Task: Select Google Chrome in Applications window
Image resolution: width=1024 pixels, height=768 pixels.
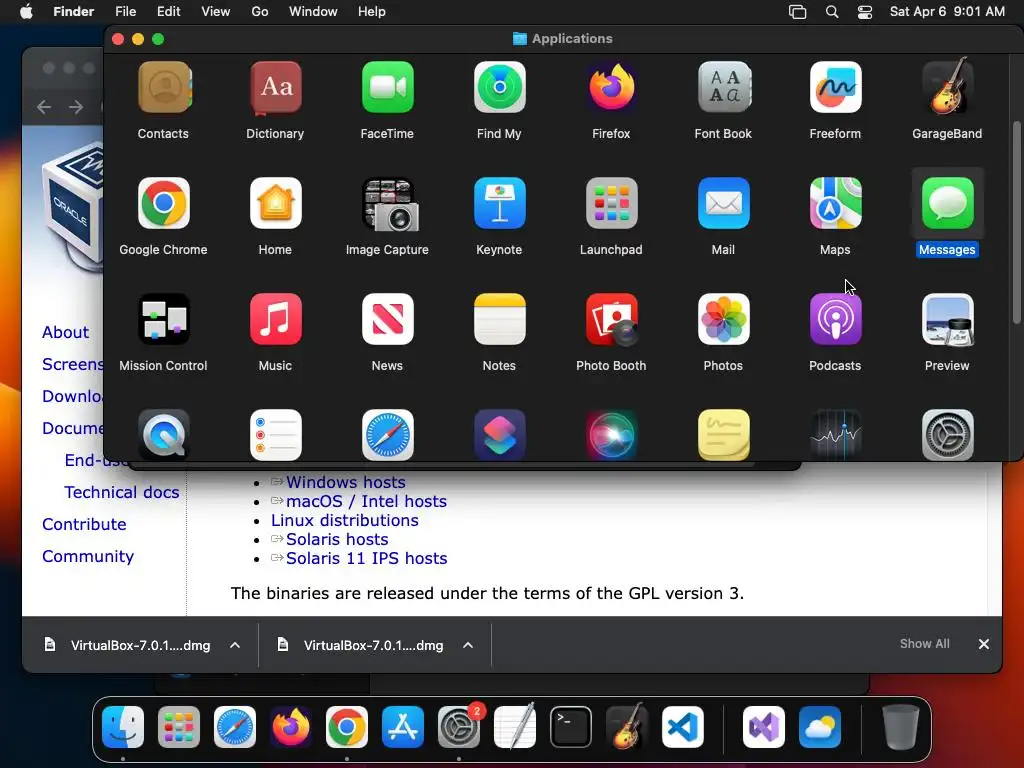Action: pos(163,203)
